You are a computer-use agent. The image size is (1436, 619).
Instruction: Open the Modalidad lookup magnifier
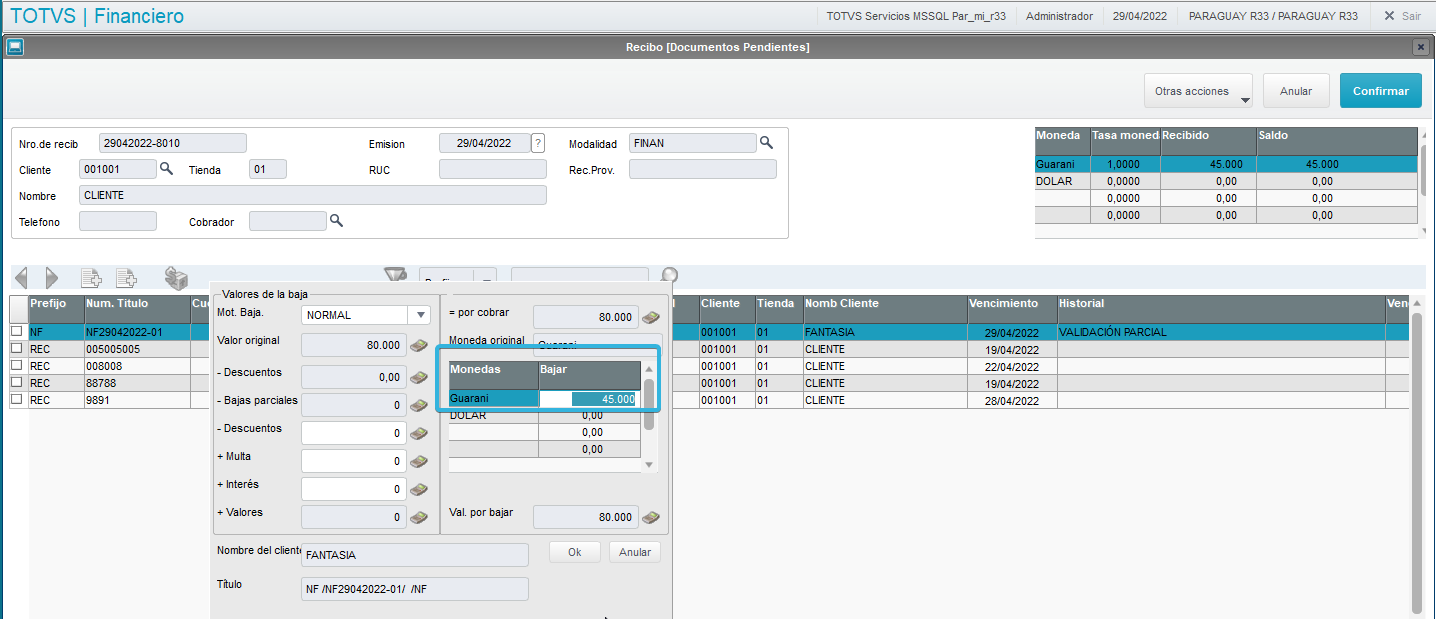tap(767, 143)
